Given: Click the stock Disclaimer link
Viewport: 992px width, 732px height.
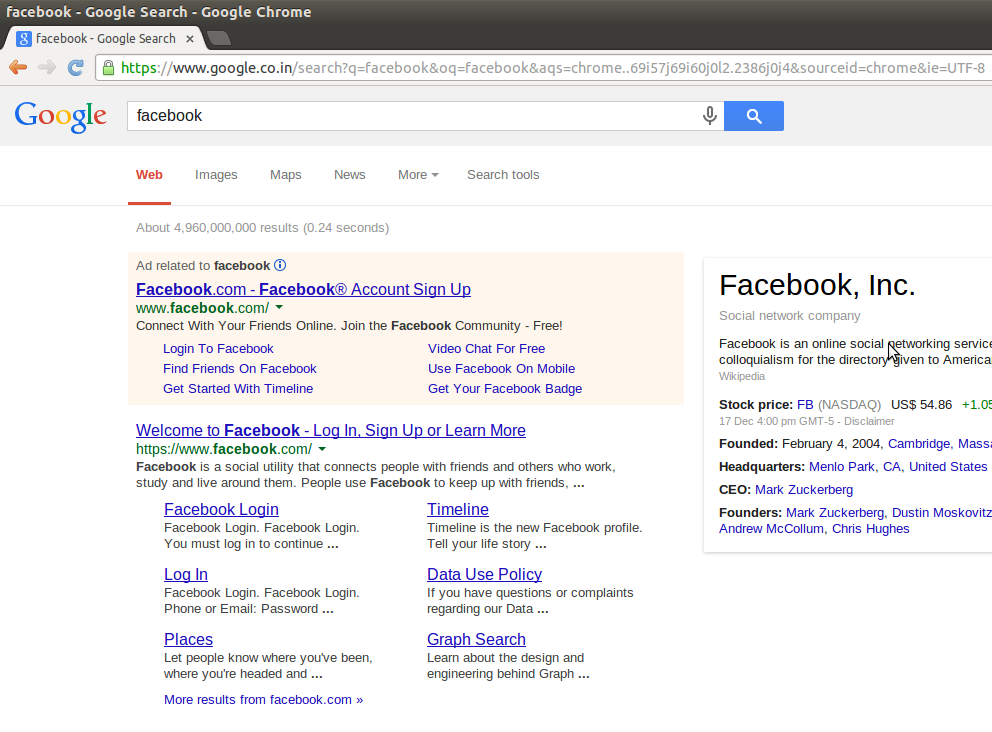Looking at the screenshot, I should (869, 421).
